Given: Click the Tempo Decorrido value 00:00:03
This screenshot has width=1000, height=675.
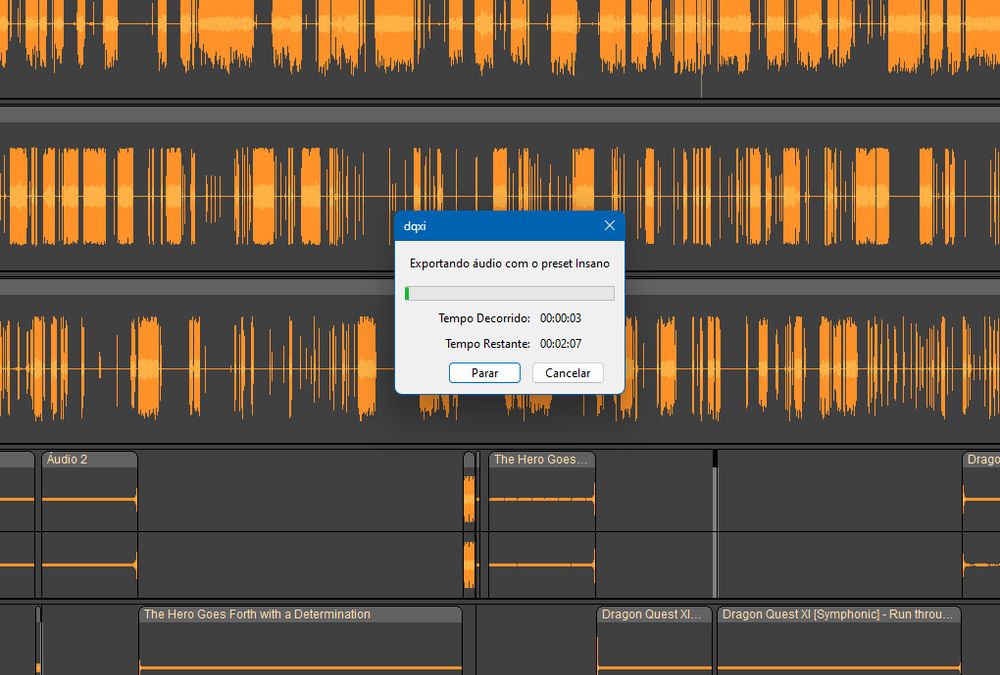Looking at the screenshot, I should click(x=560, y=318).
